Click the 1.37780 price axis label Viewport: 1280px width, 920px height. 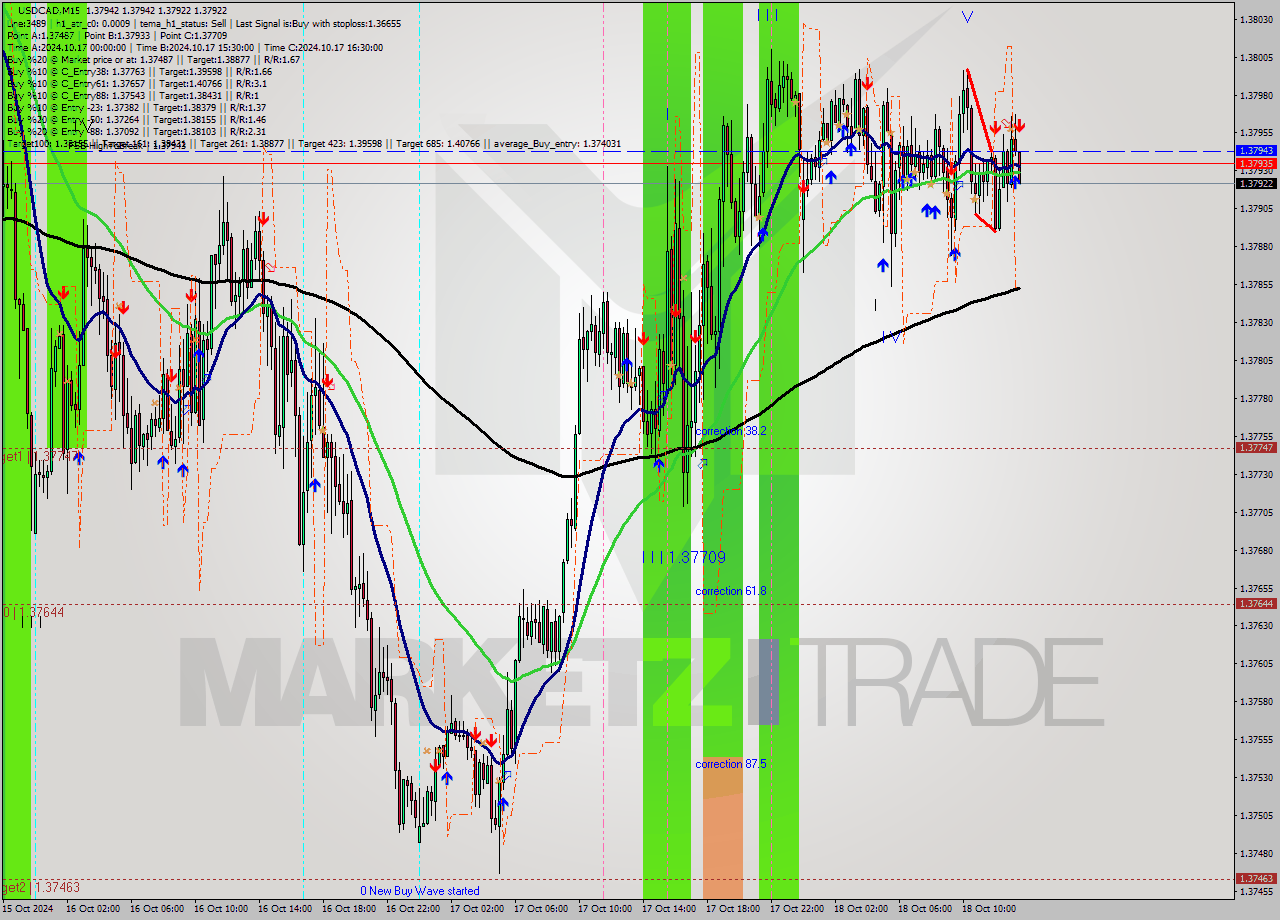coord(1257,399)
